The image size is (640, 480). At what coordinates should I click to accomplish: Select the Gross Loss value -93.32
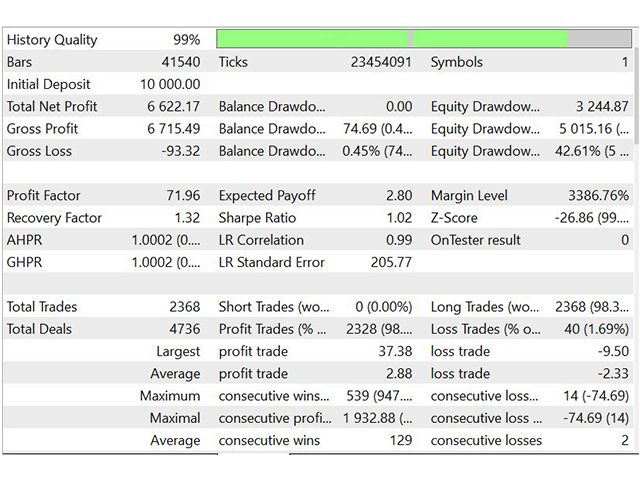click(180, 151)
